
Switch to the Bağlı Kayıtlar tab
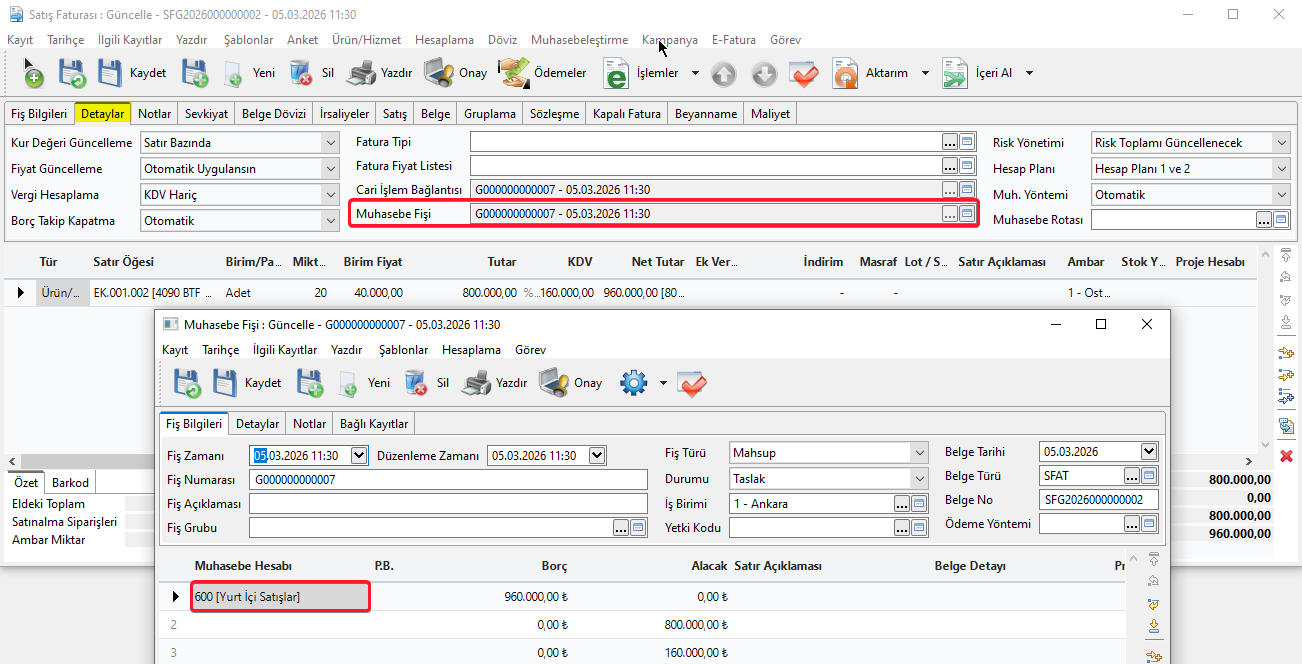(x=373, y=424)
